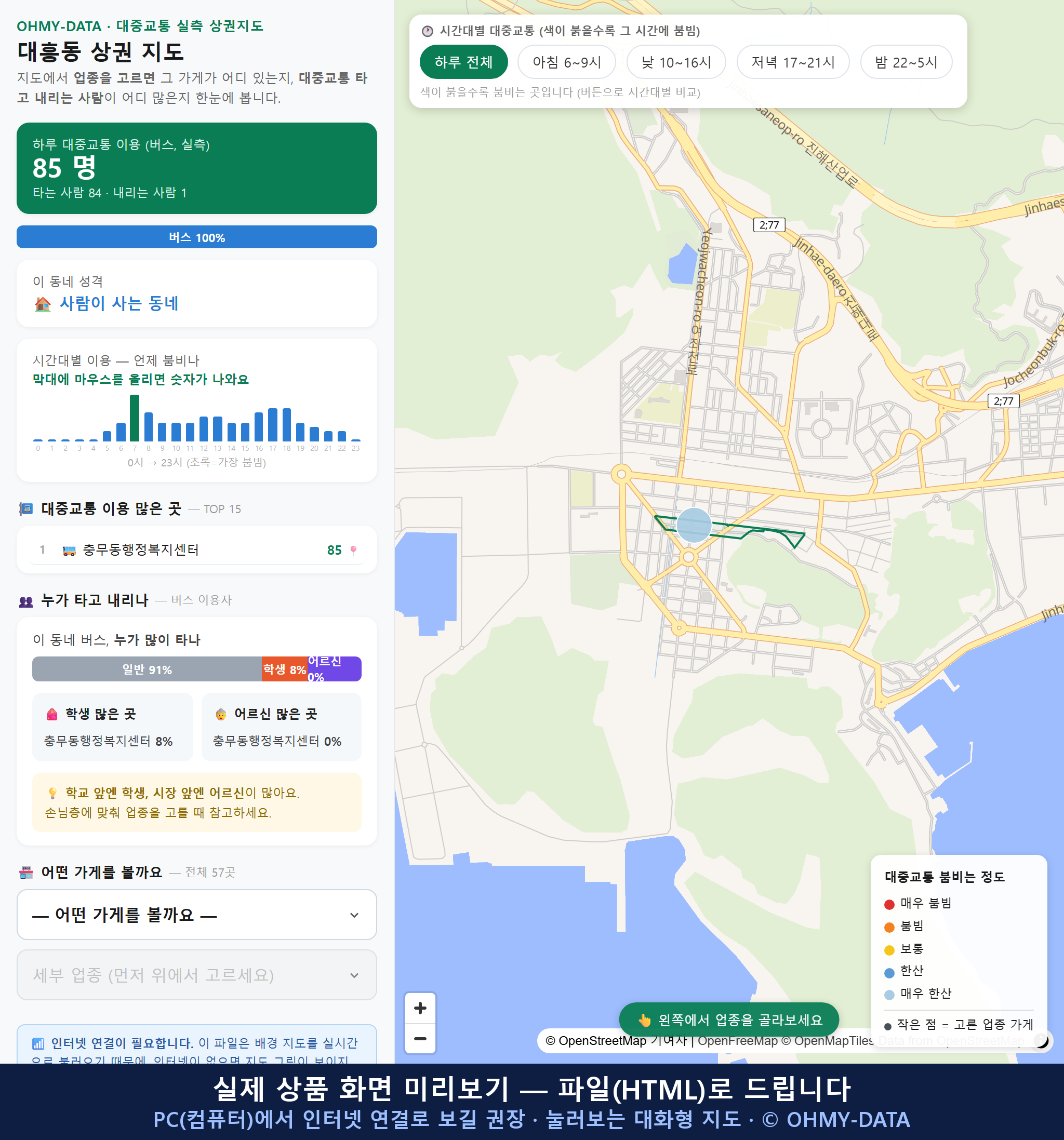The image size is (1064, 1140).
Task: Switch to 저녁 17~21시 time filter
Action: 792,62
